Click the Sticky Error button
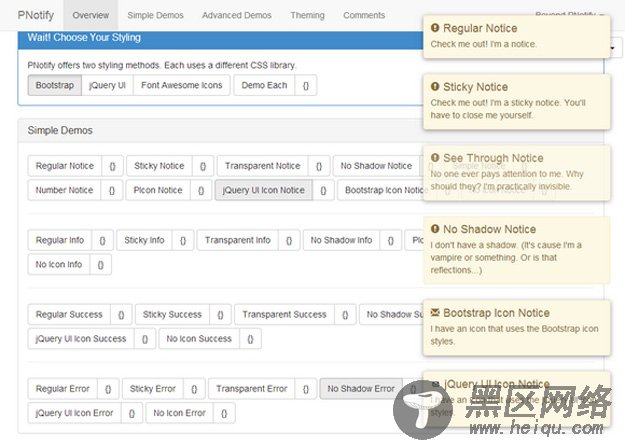 click(153, 389)
